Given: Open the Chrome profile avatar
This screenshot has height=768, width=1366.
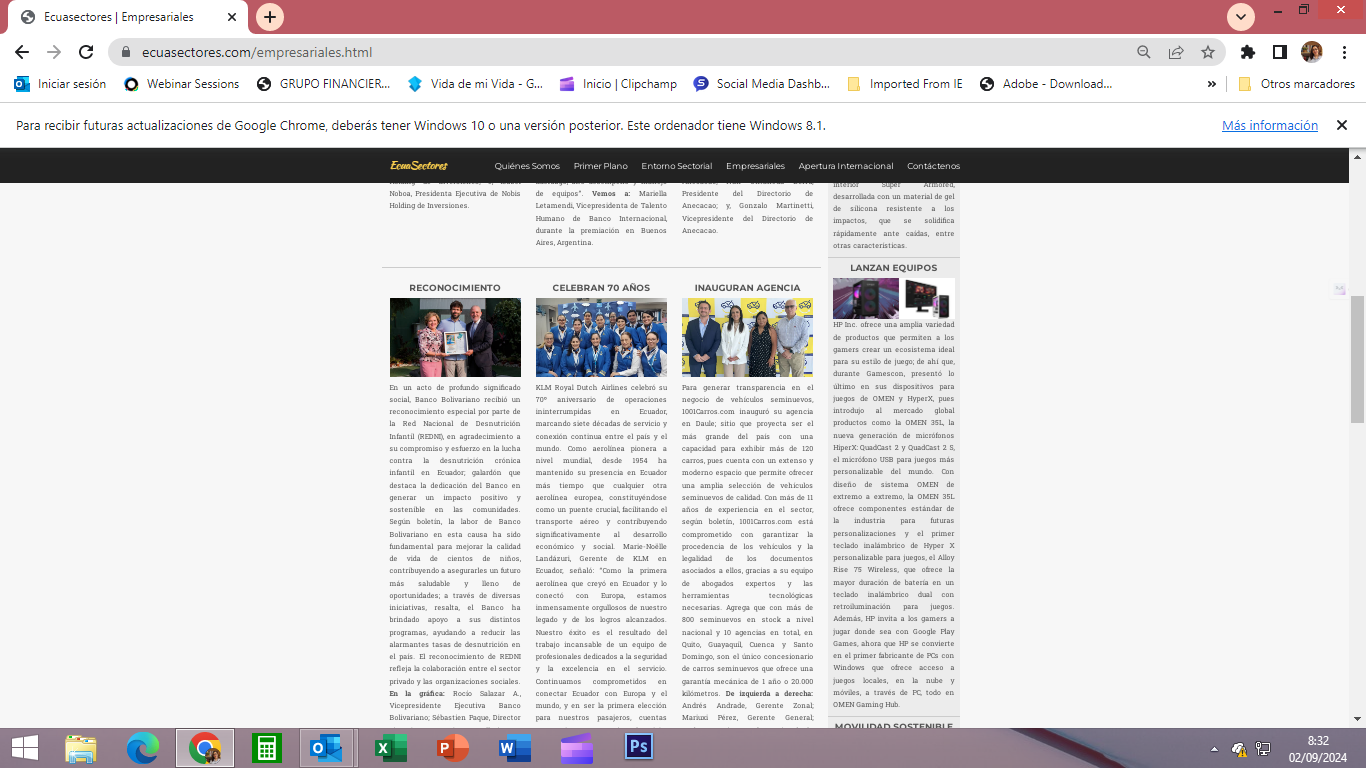Looking at the screenshot, I should coord(1311,52).
